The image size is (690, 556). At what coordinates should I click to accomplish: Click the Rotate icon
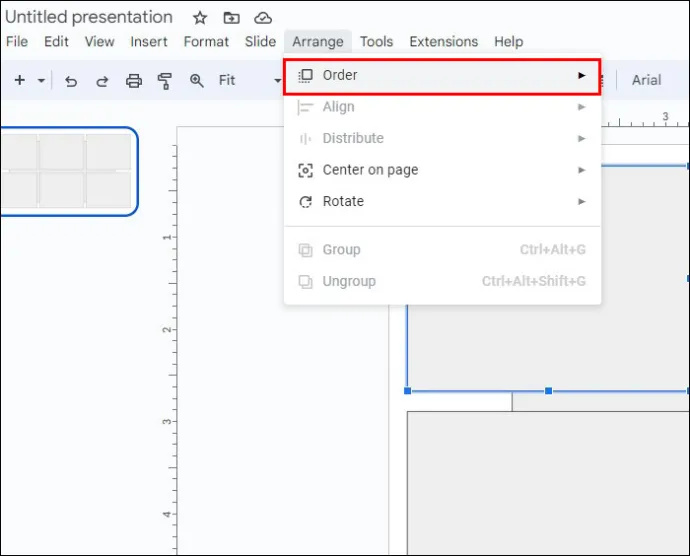pyautogui.click(x=305, y=202)
